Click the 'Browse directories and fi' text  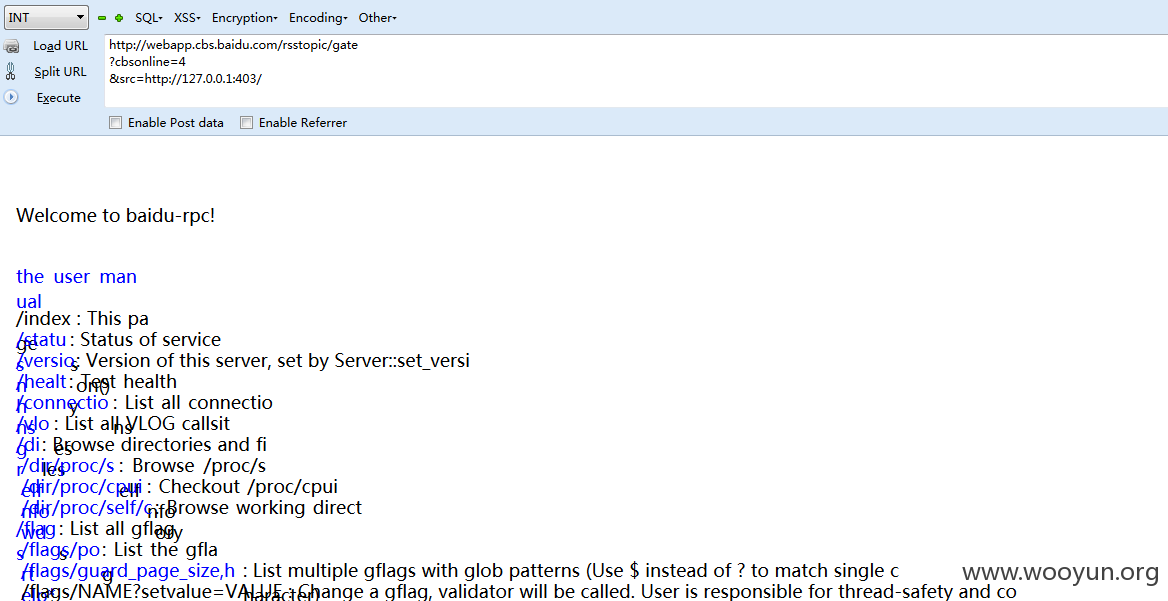159,445
